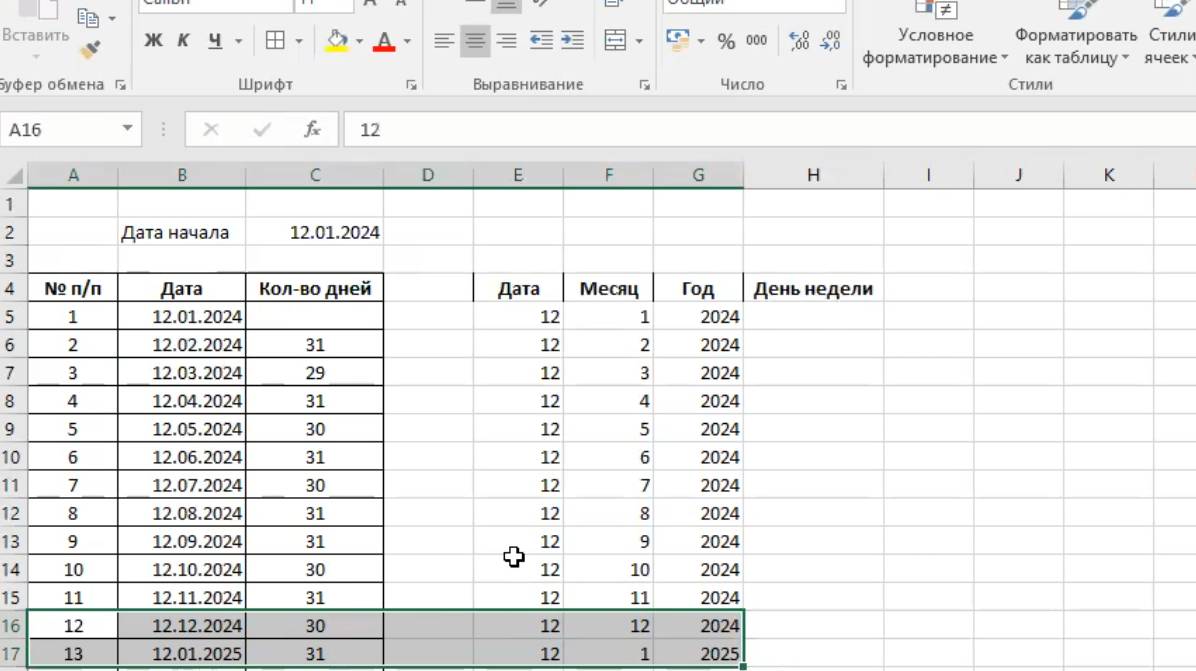Open the Шрифт group dialog launcher
Screen dimensions: 1196x671
411,85
